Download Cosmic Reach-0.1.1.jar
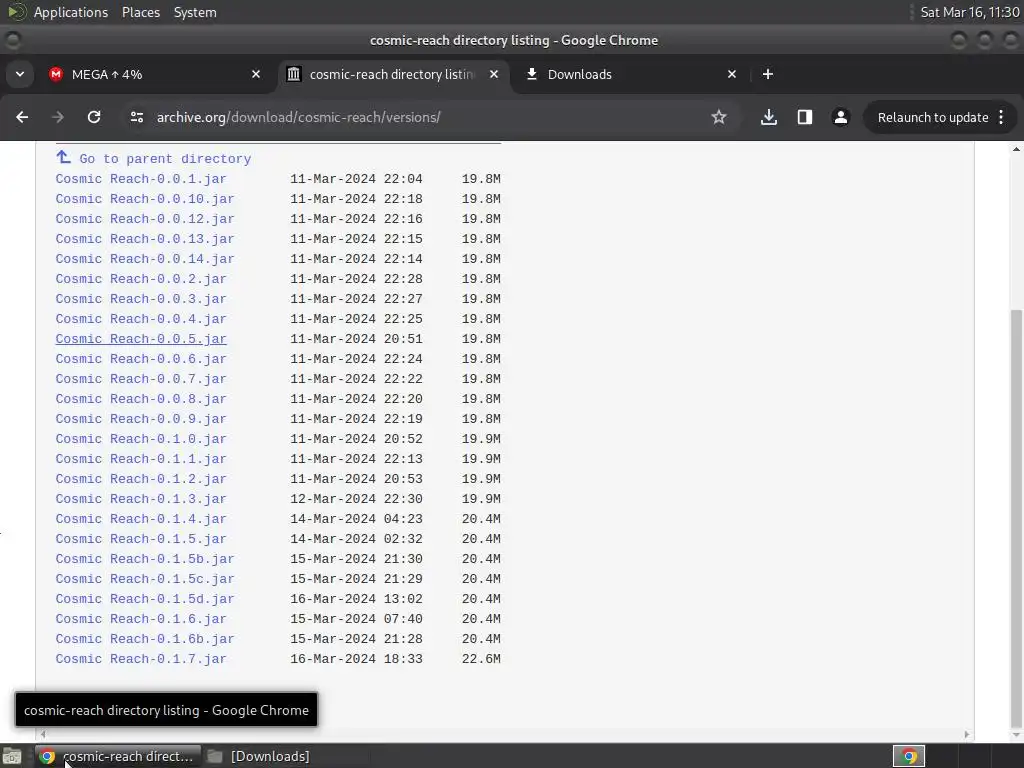 [x=140, y=458]
